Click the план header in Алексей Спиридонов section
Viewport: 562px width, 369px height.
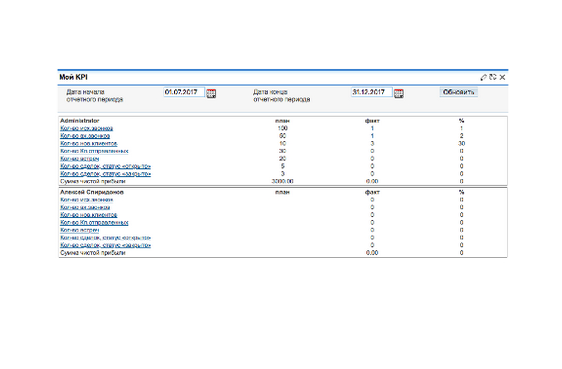pyautogui.click(x=282, y=192)
